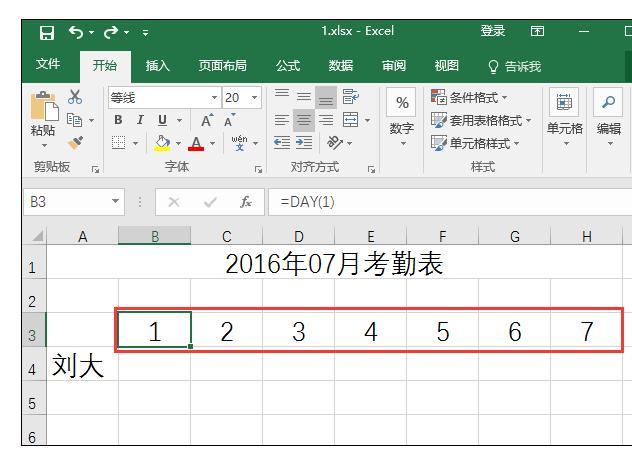Open the 等线 font name dropdown
632x457 pixels.
click(x=214, y=98)
